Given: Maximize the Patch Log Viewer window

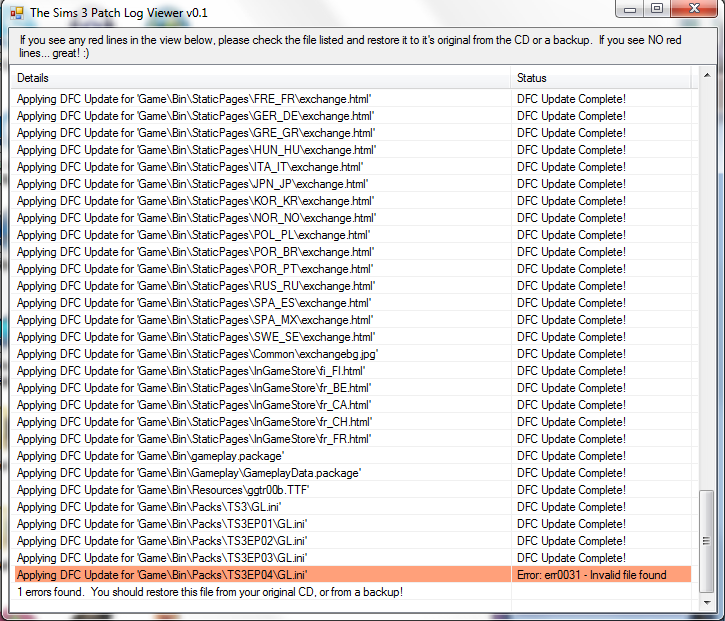Looking at the screenshot, I should (x=656, y=9).
